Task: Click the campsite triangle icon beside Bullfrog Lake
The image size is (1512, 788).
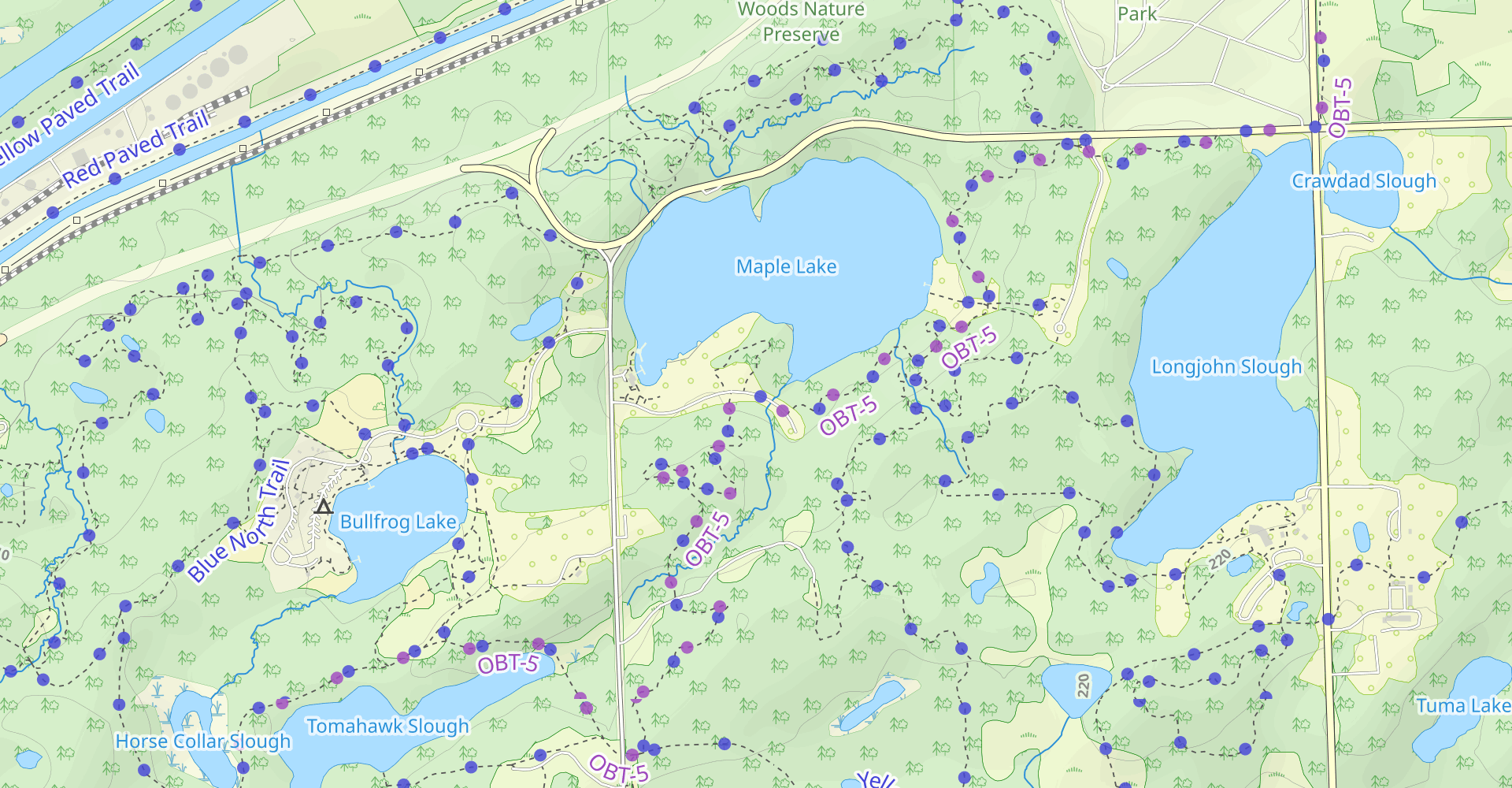Action: tap(323, 507)
